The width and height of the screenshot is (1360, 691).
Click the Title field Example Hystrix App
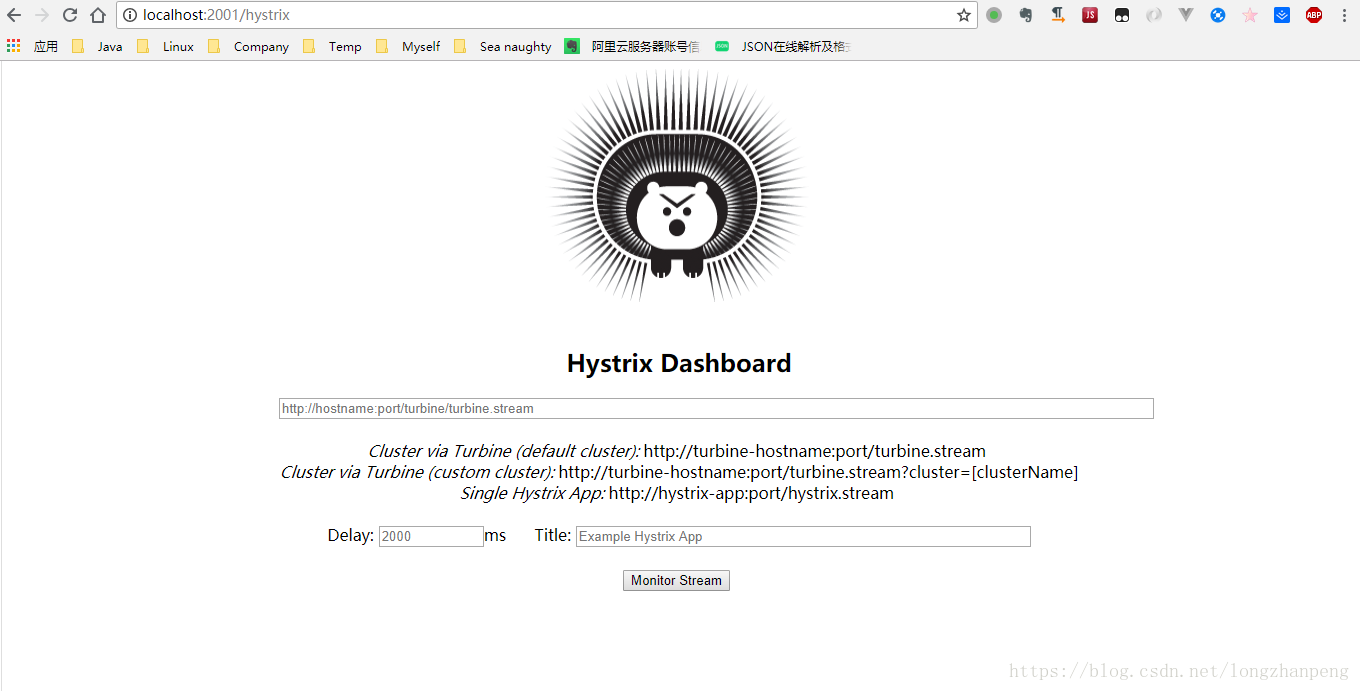(x=803, y=536)
